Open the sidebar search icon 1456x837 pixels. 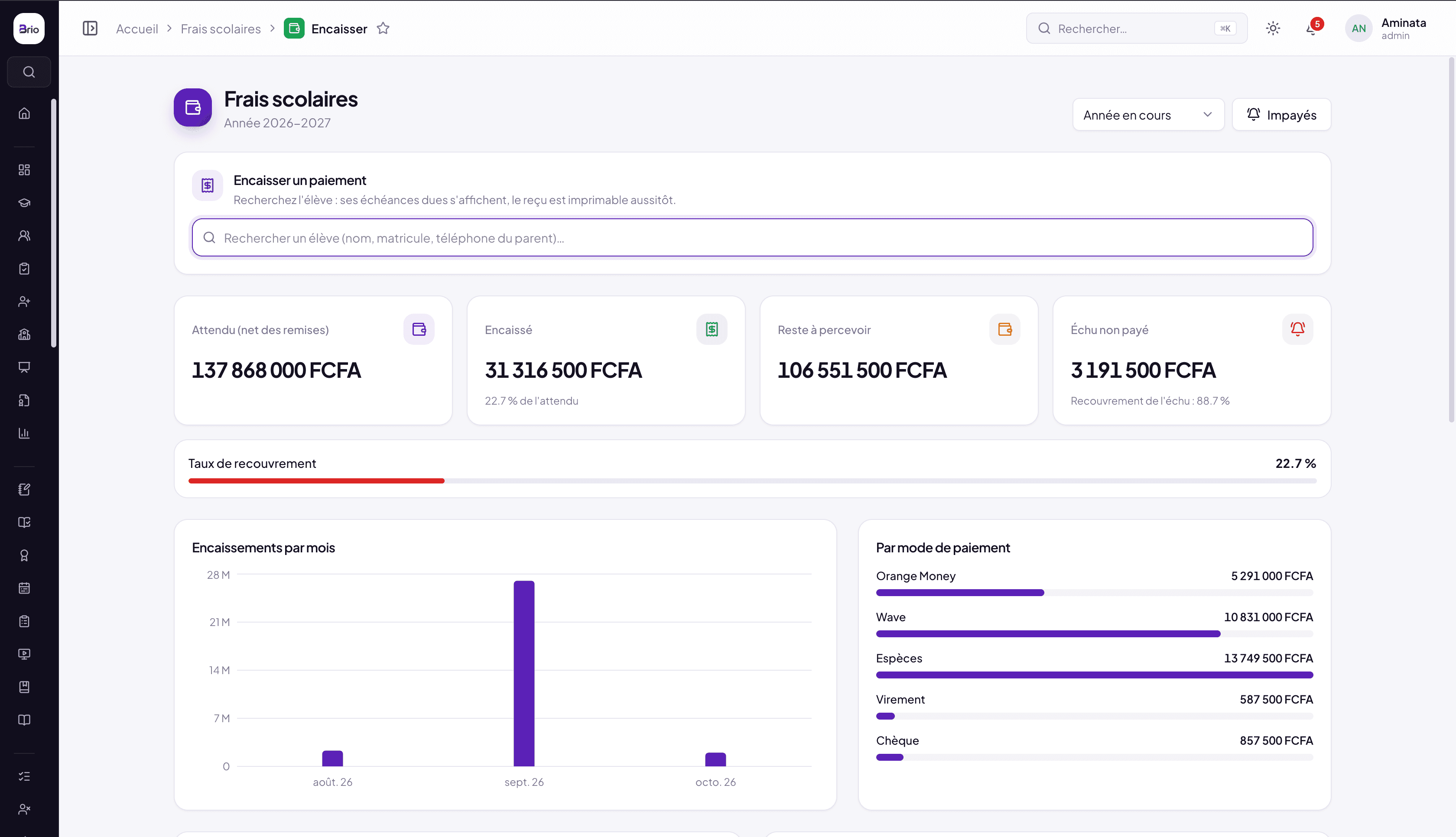(29, 72)
